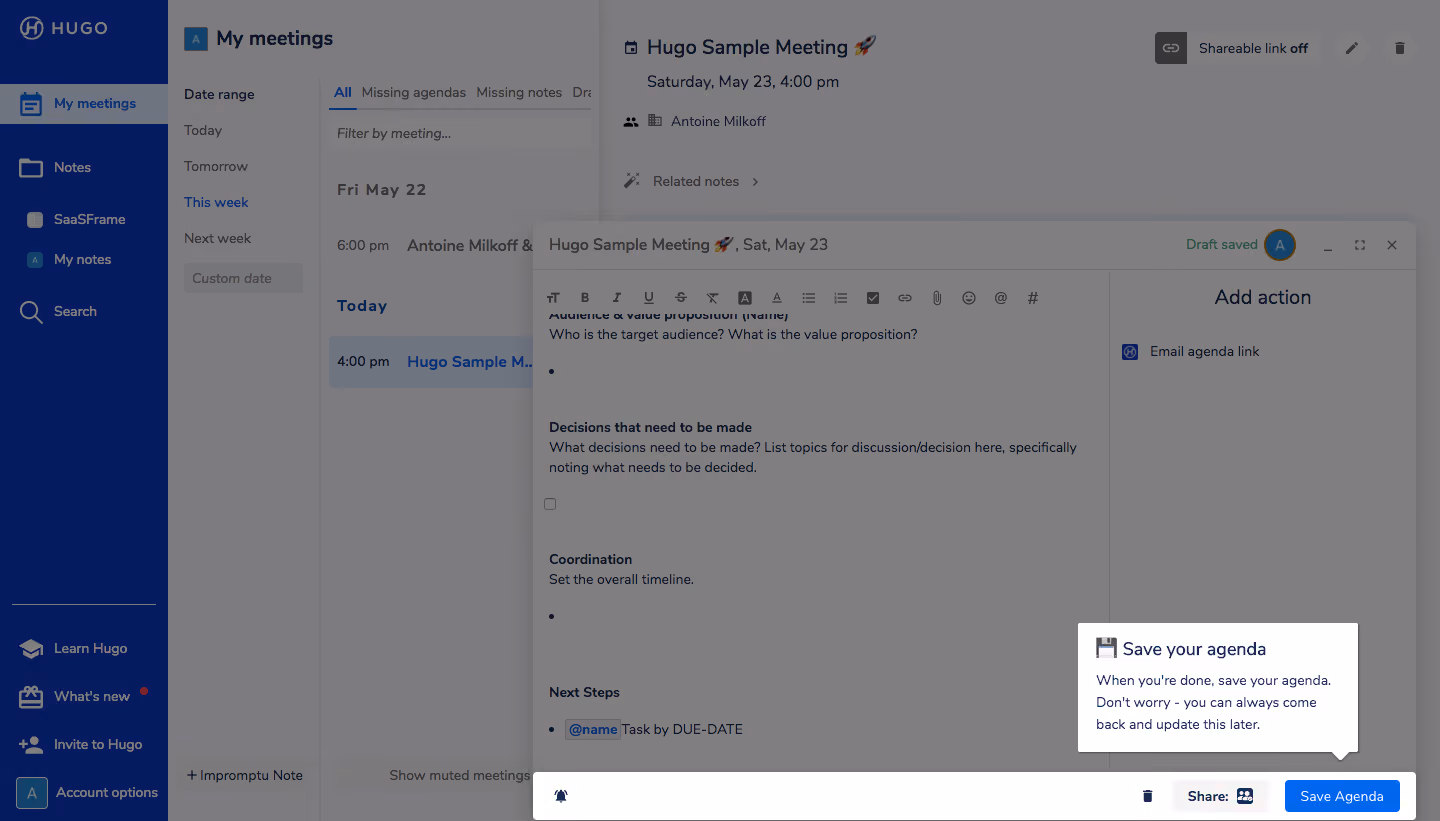Click the text size formatting icon
Screen dimensions: 1440x821
tap(553, 298)
